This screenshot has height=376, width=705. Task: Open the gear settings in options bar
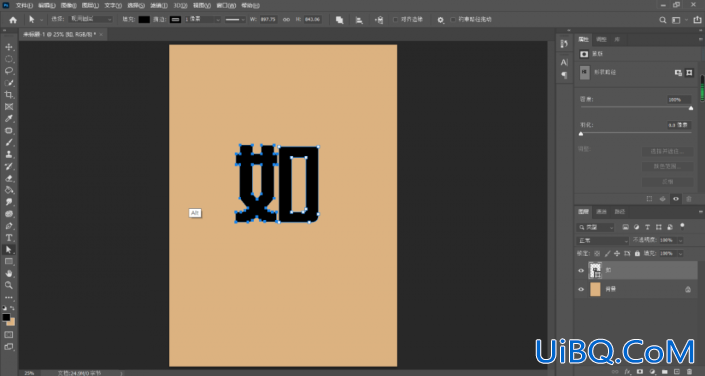[x=441, y=20]
